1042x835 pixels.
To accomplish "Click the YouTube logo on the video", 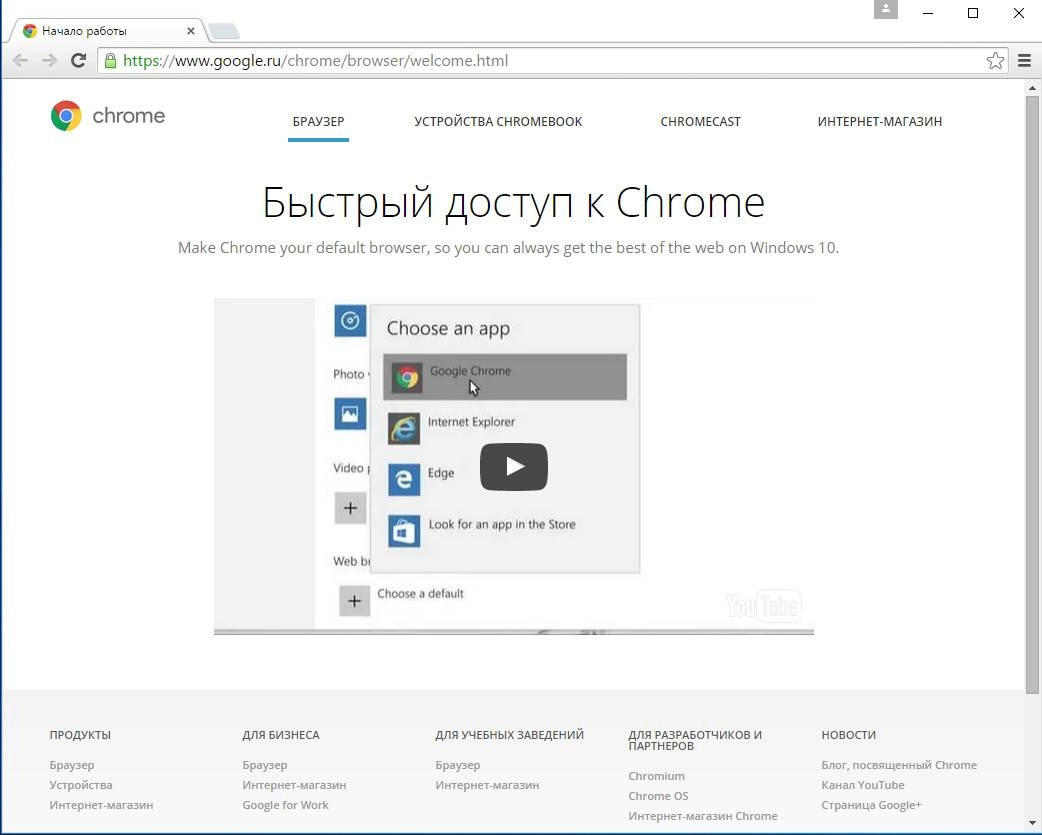I will pos(763,605).
